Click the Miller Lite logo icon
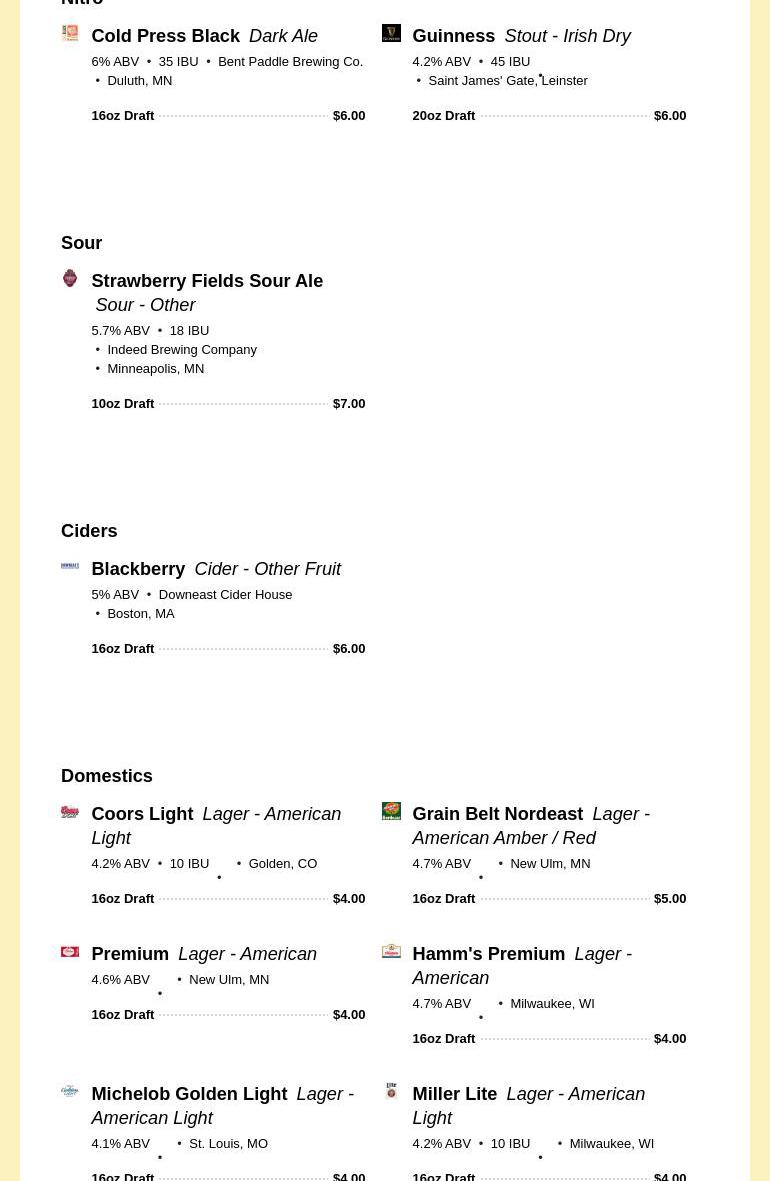 click(391, 1091)
